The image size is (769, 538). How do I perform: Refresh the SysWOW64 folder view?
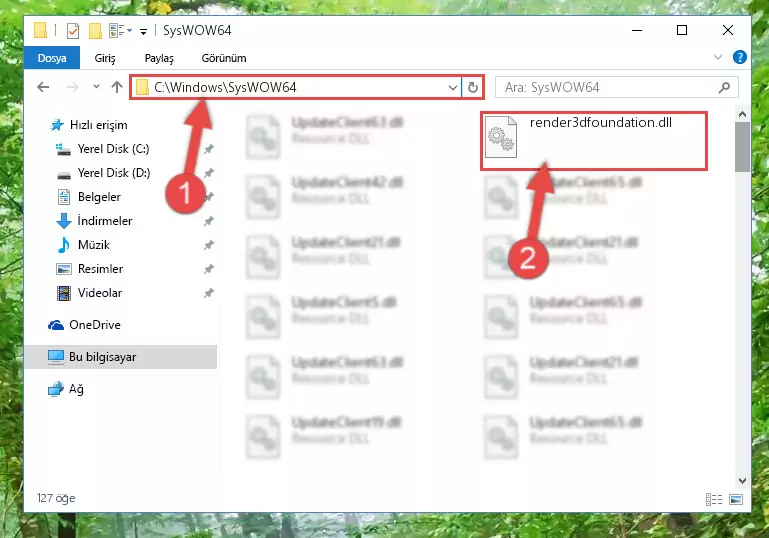[x=473, y=88]
